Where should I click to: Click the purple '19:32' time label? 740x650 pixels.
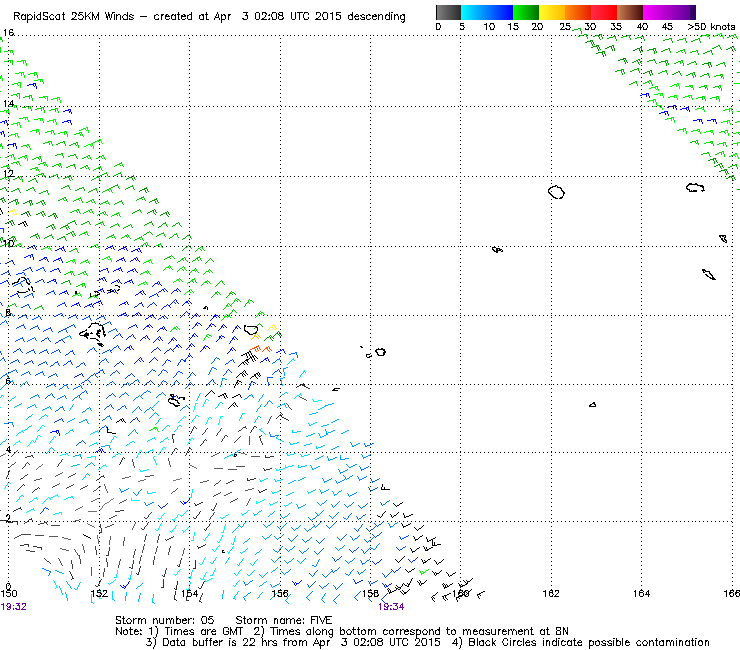13,607
